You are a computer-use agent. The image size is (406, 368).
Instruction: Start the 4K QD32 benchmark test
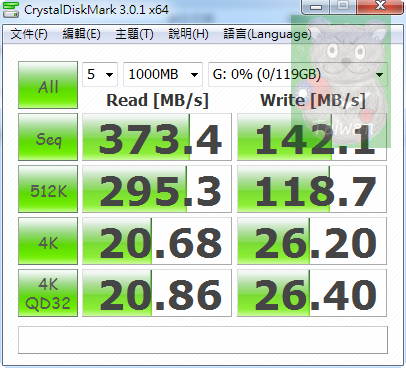click(48, 293)
